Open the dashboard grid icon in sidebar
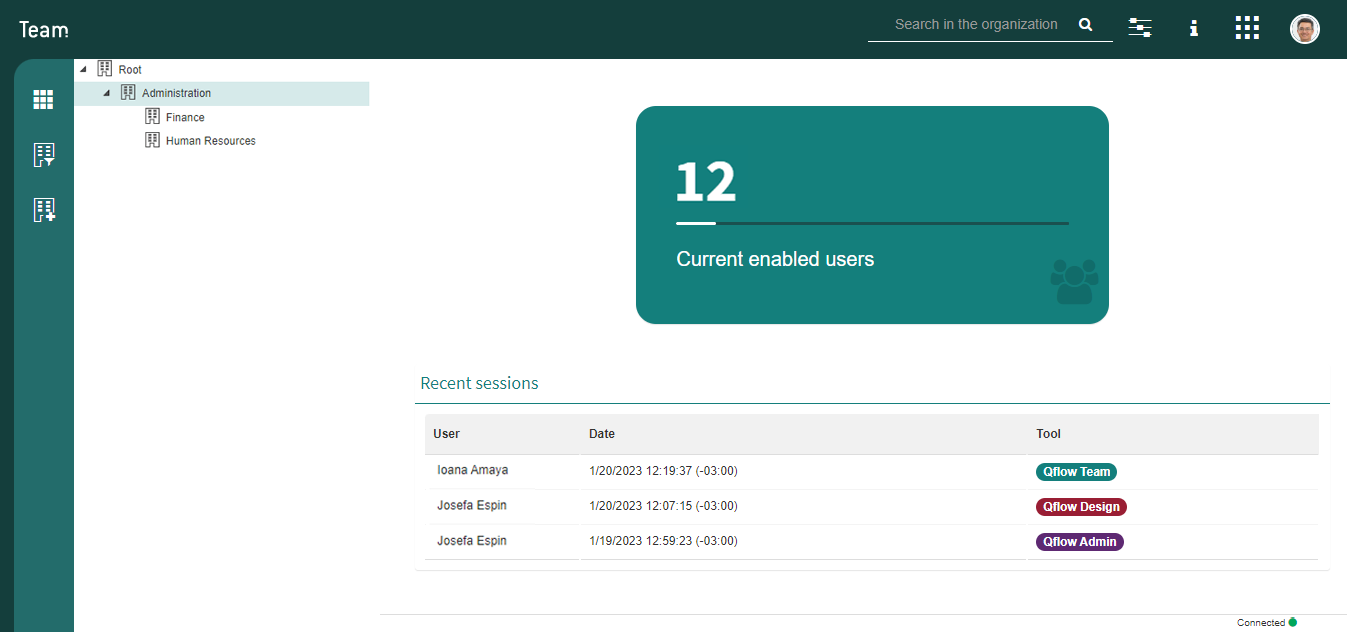This screenshot has width=1347, height=632. point(43,99)
